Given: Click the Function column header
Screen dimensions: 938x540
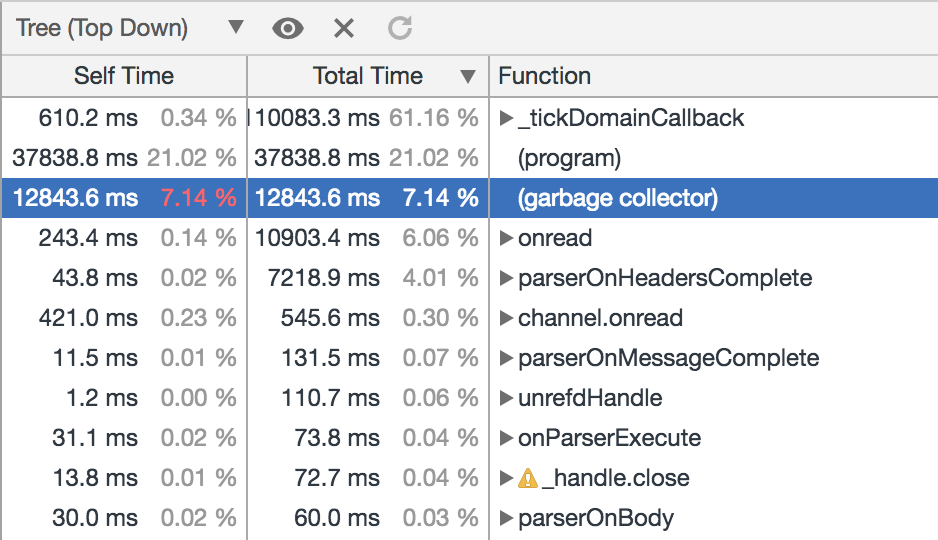Looking at the screenshot, I should coord(544,76).
